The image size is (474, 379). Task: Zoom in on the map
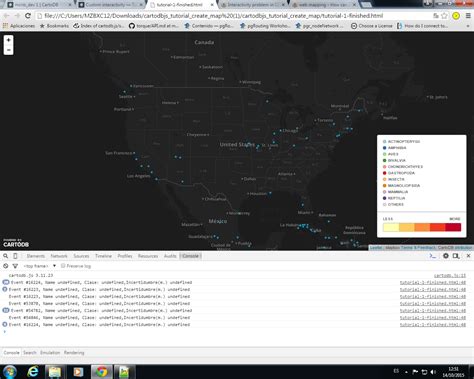8,40
